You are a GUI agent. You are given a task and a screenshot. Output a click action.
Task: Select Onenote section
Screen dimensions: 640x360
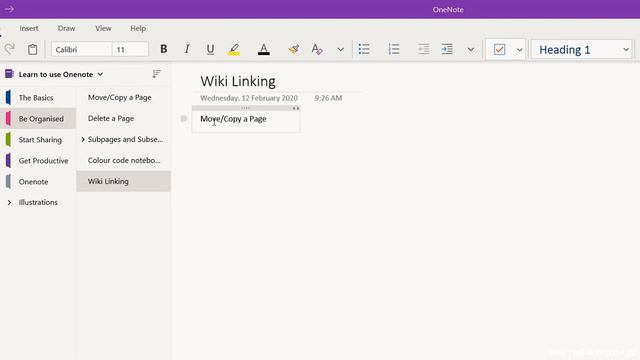click(38, 182)
